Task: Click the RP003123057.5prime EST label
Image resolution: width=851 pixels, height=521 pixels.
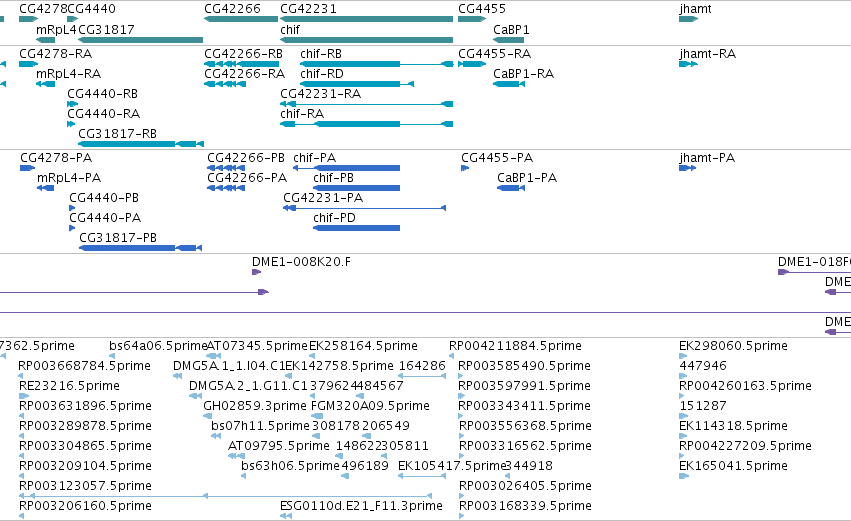Action: [x=85, y=486]
